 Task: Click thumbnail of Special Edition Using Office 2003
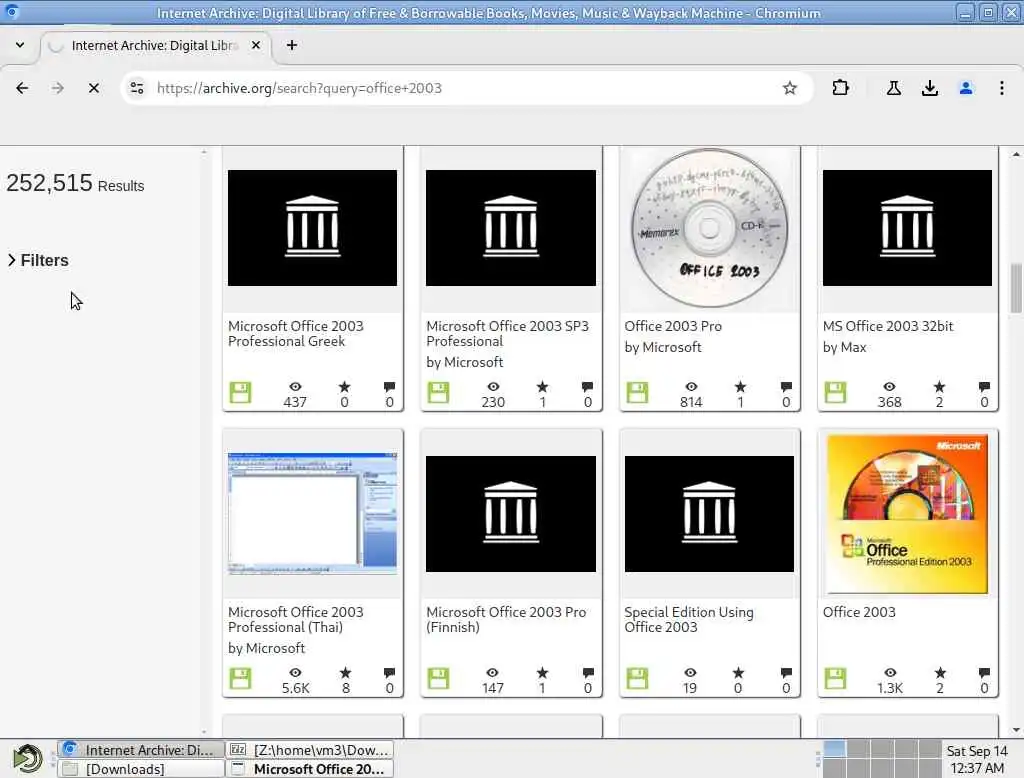709,514
